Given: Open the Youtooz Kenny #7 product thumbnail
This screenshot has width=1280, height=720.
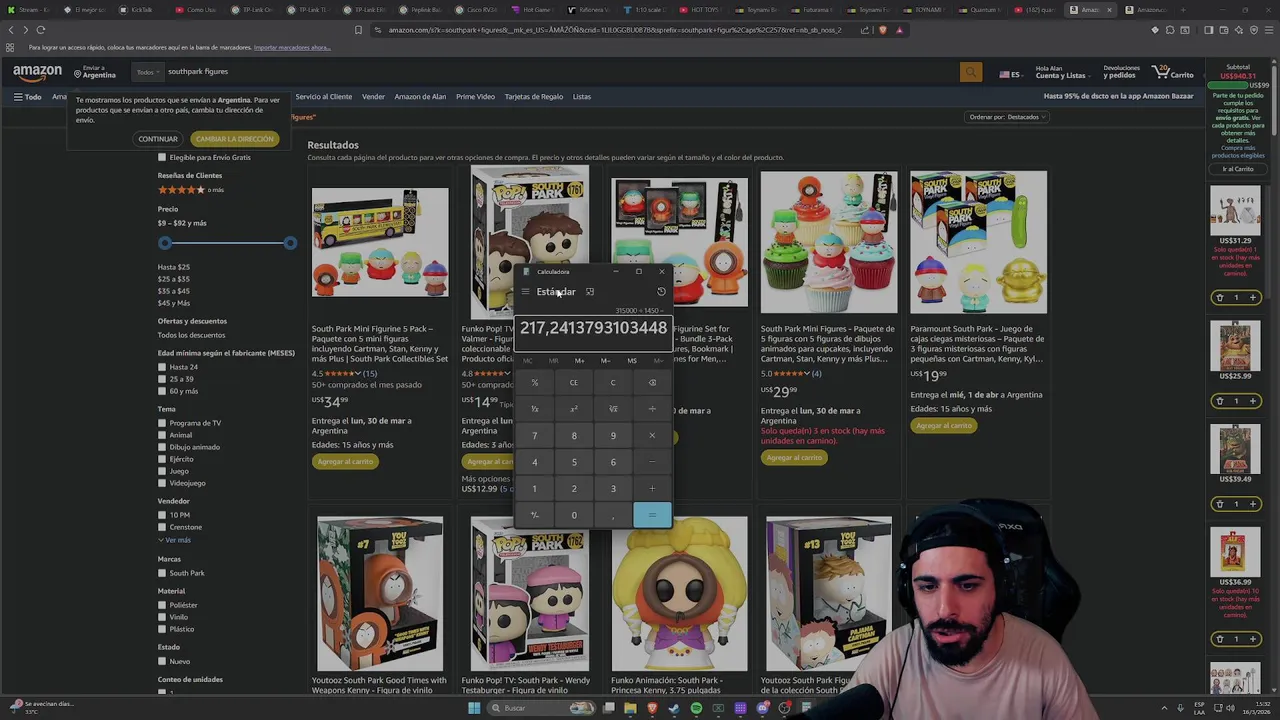Looking at the screenshot, I should [x=380, y=594].
